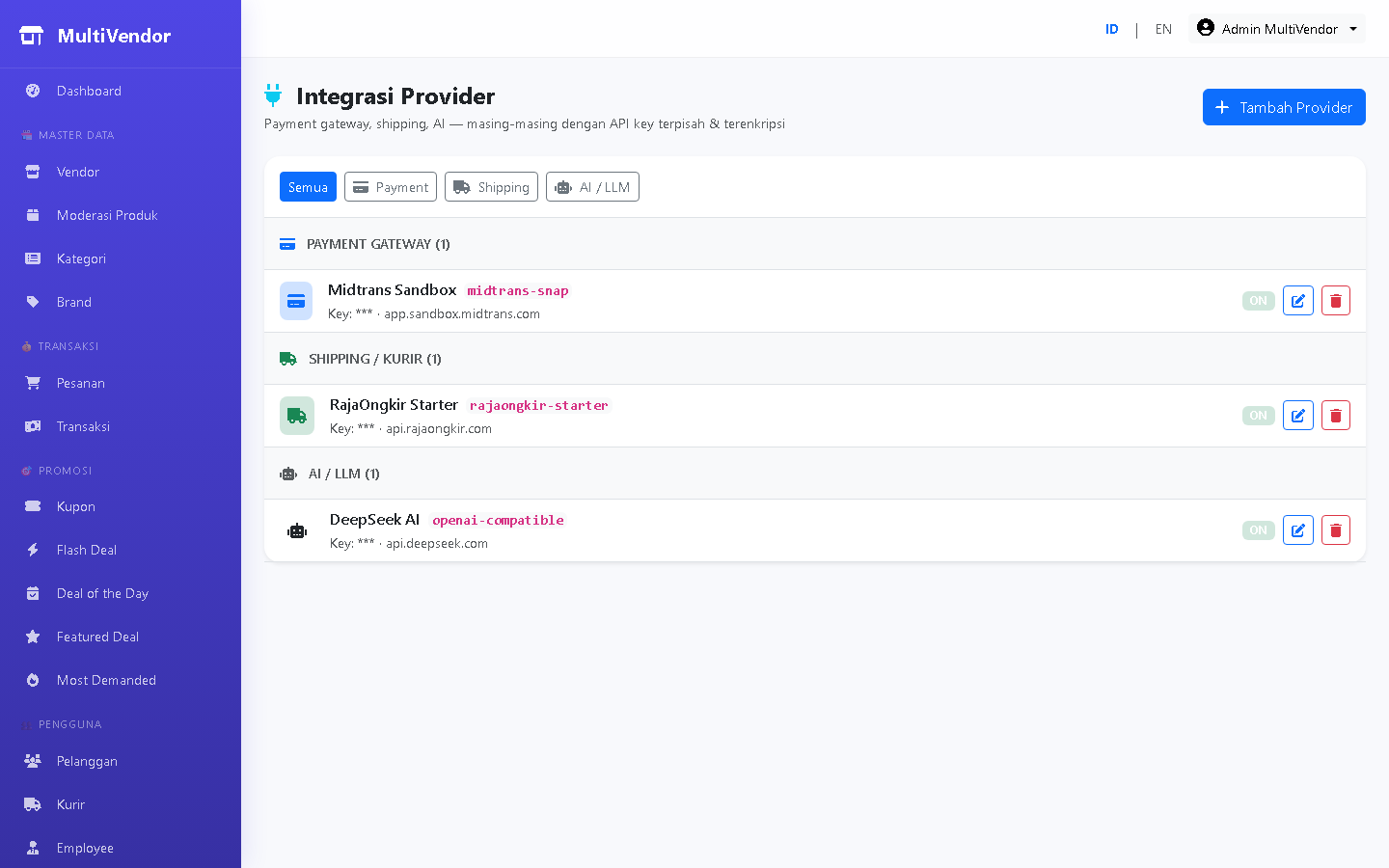This screenshot has height=868, width=1389.
Task: Delete the RajaOngkir Starter provider
Action: (1336, 416)
